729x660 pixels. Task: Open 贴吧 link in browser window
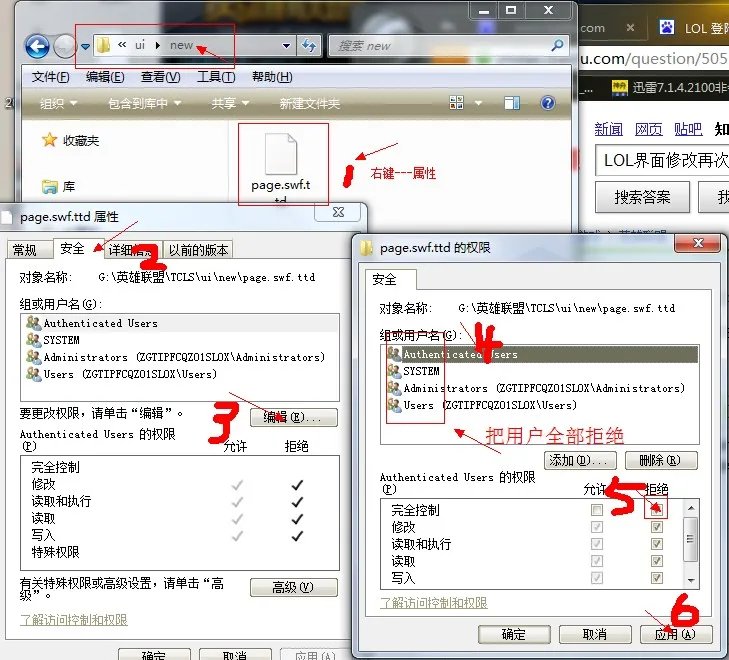(x=688, y=129)
